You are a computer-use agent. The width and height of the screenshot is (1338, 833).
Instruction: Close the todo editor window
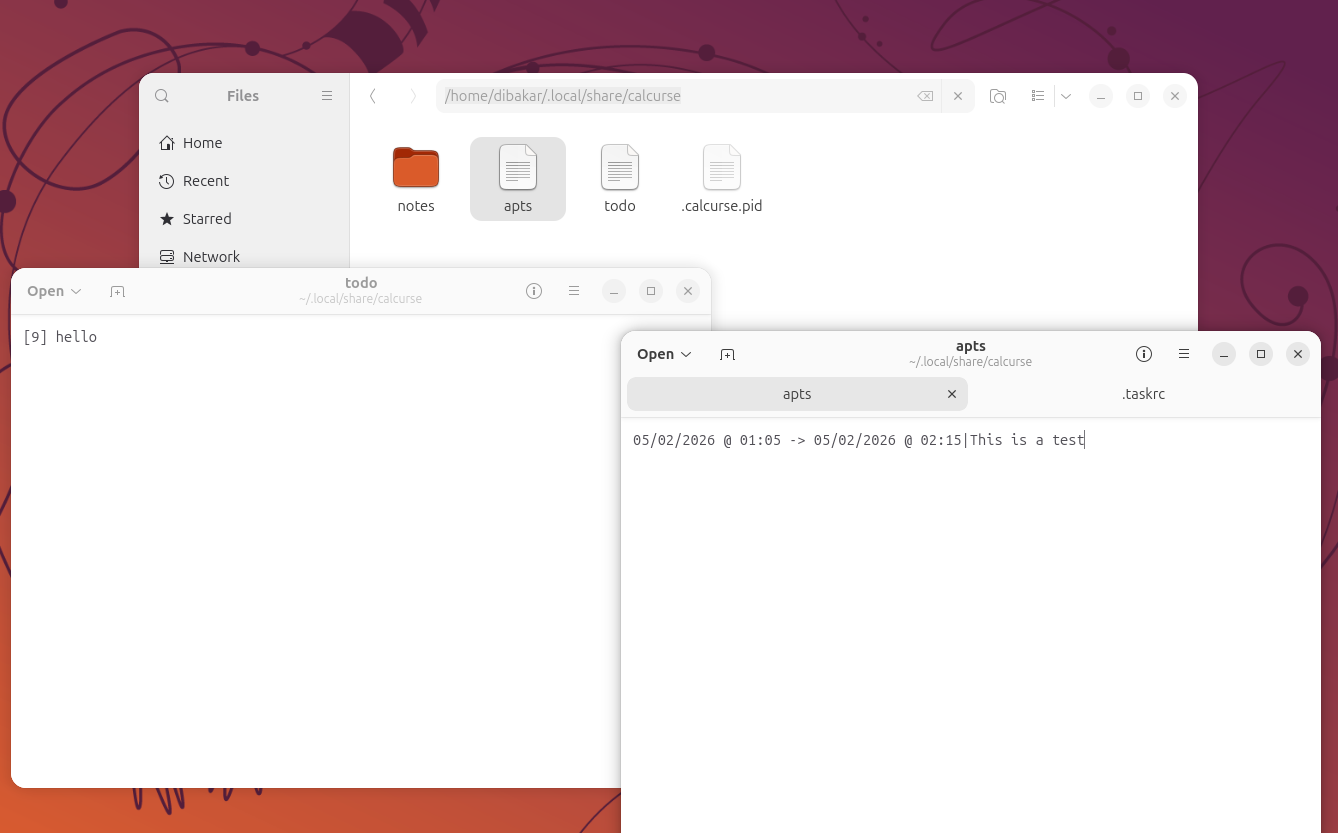pos(687,291)
